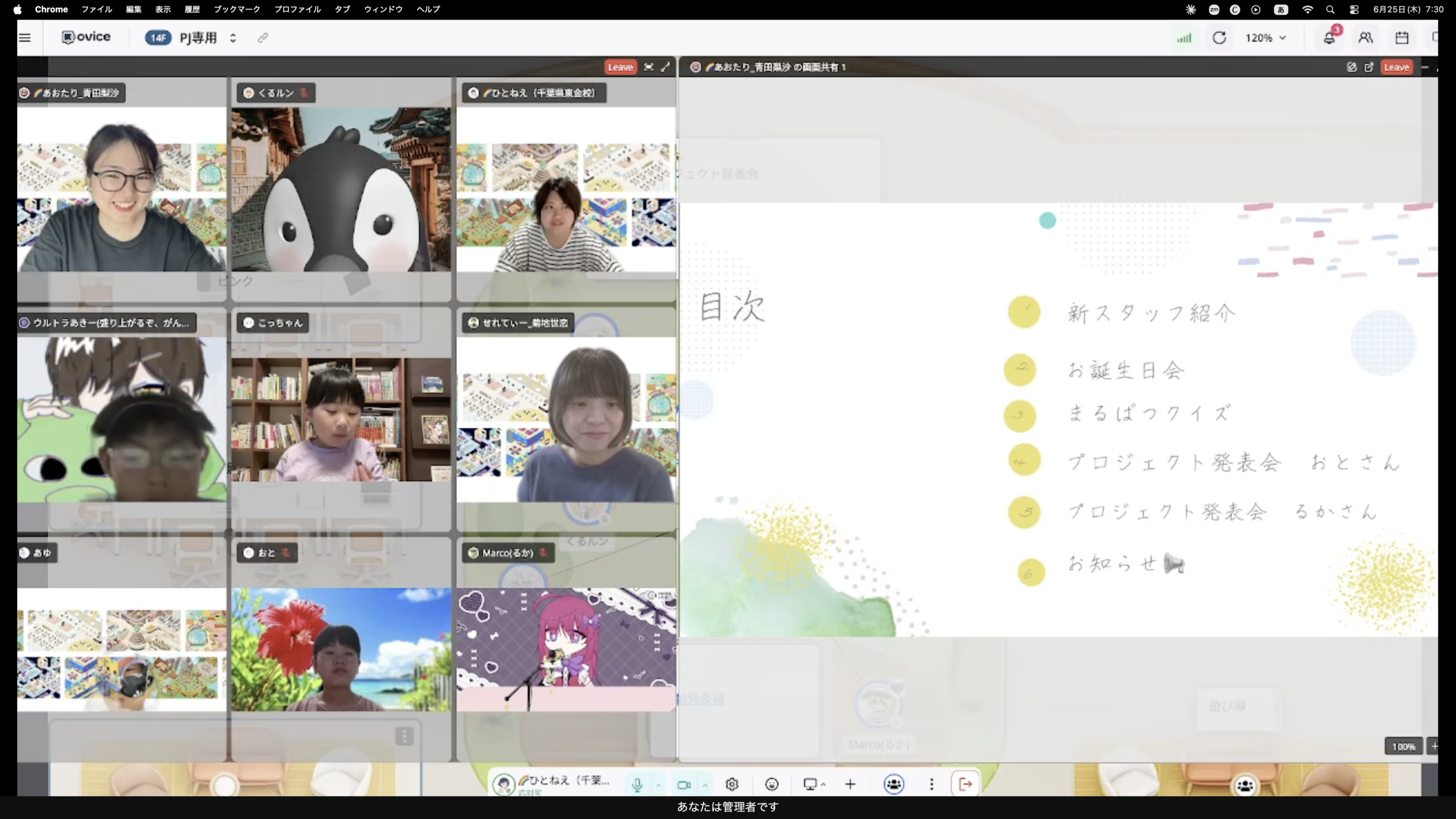
Task: Switch floors using the PJ専用 selector arrows
Action: tap(233, 38)
